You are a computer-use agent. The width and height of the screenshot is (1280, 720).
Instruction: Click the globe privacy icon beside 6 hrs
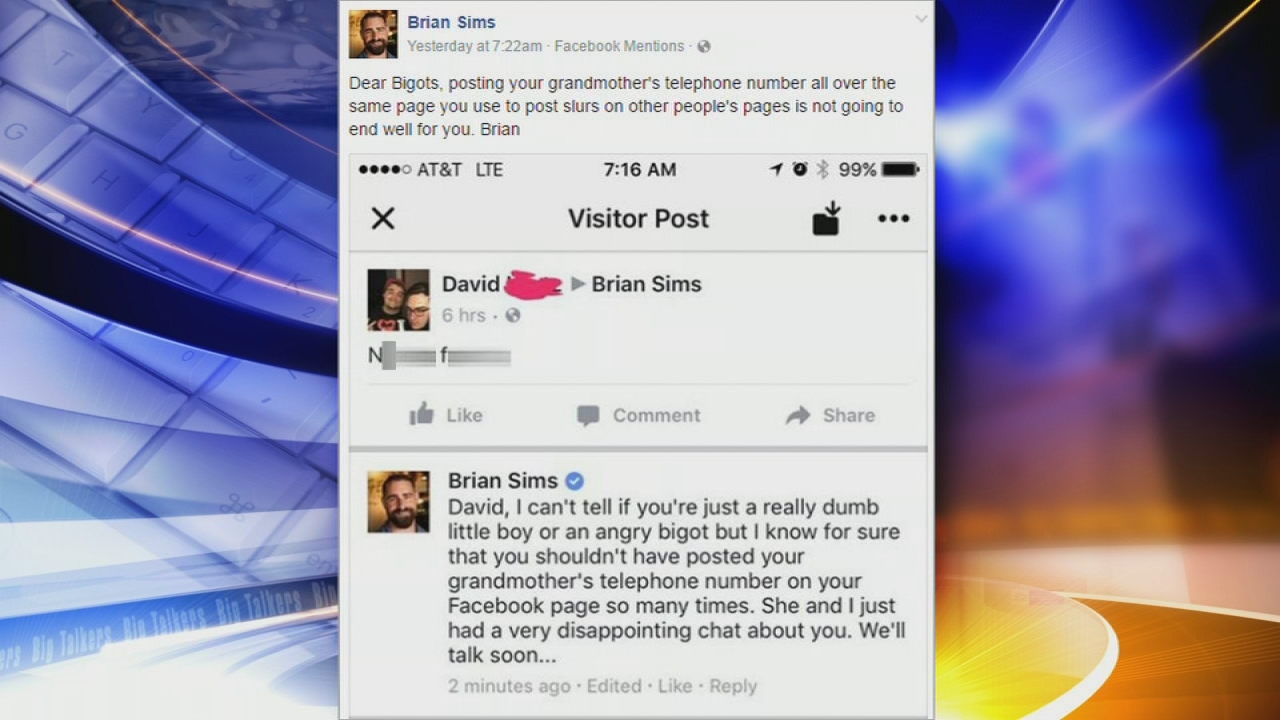pos(513,316)
